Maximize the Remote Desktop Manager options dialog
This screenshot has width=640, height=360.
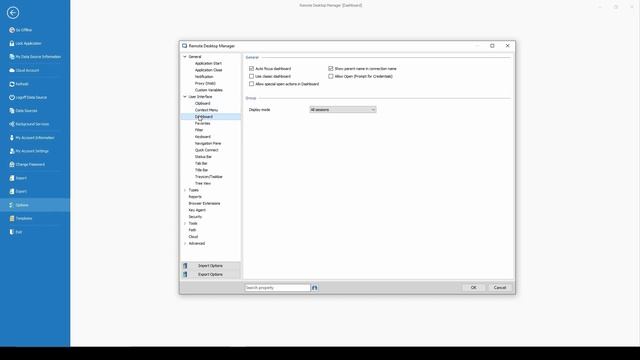492,46
